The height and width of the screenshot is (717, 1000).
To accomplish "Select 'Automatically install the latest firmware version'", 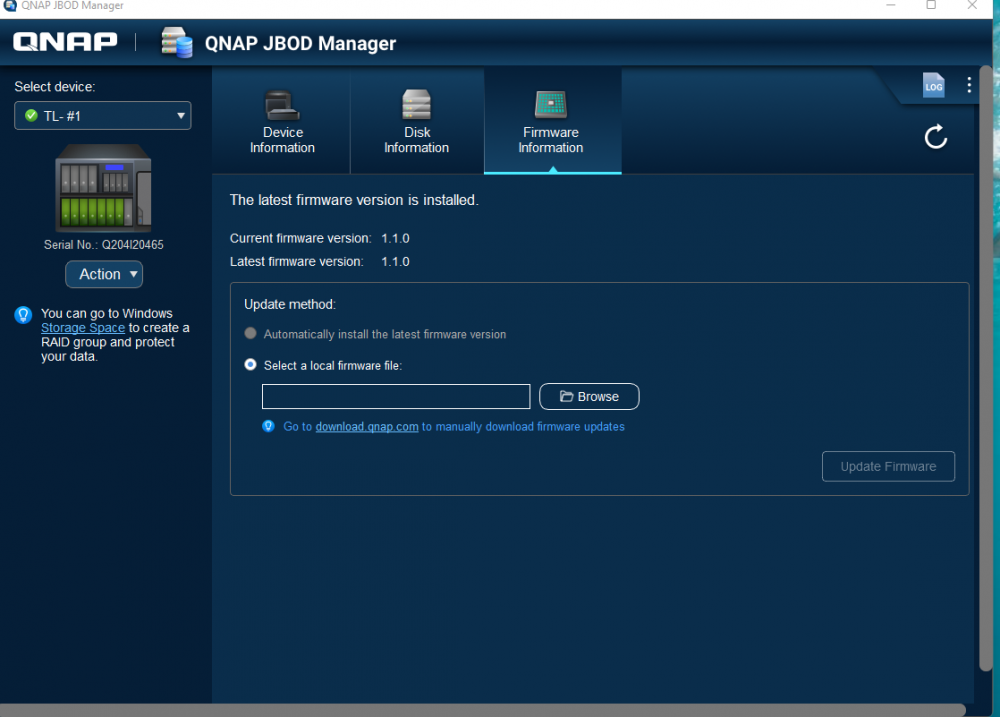I will click(x=251, y=334).
